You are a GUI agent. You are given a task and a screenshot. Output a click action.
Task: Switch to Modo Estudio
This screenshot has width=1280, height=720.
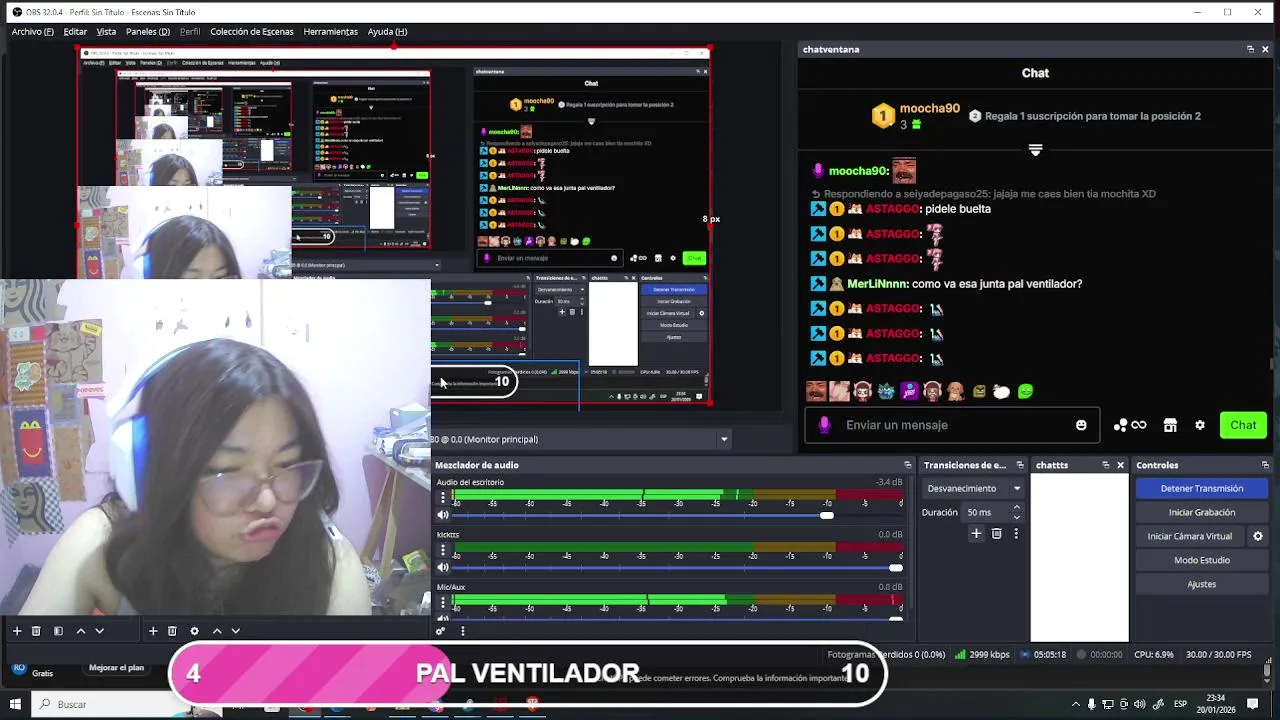click(x=1201, y=560)
